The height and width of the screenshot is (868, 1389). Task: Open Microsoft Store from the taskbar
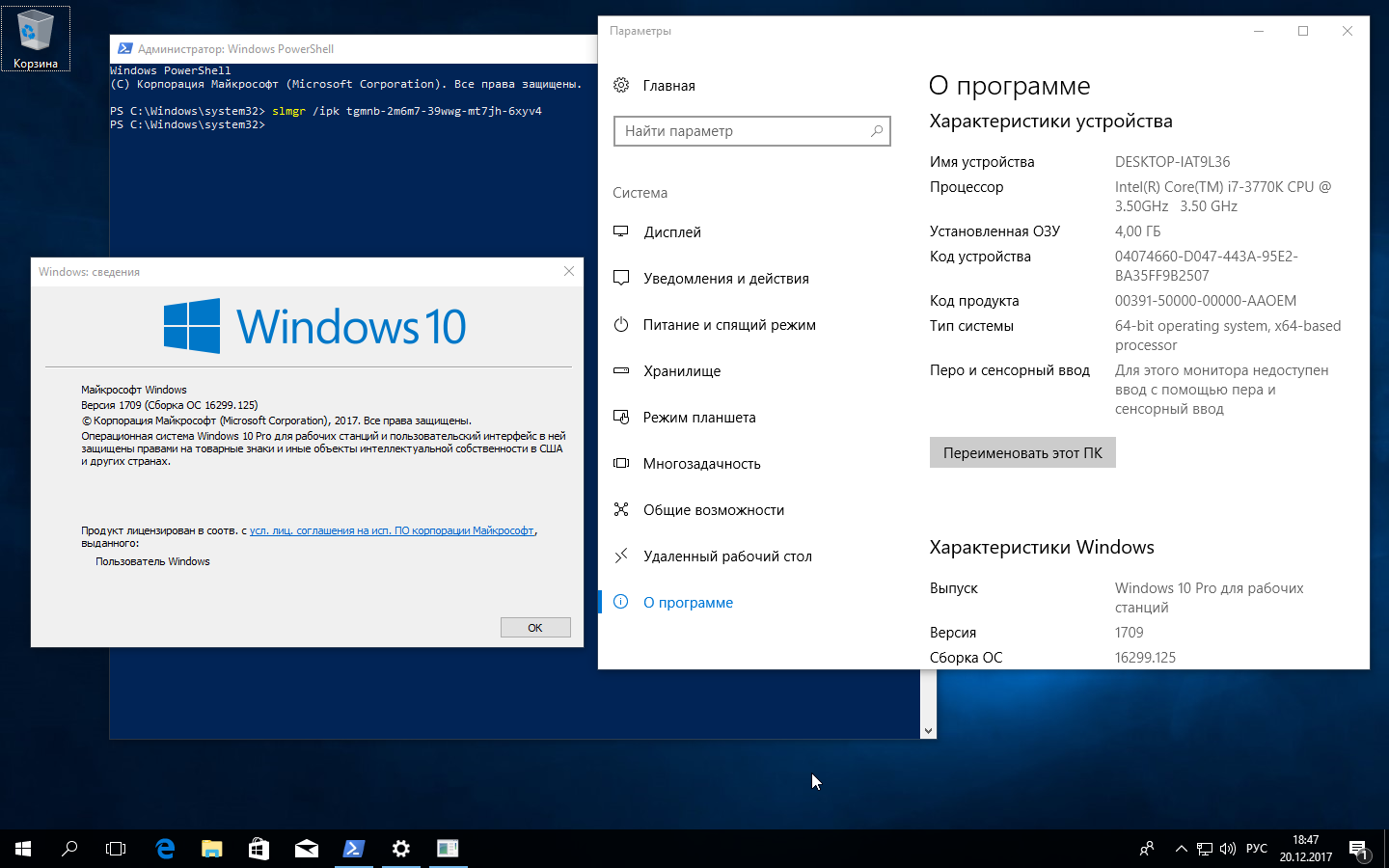pos(258,849)
